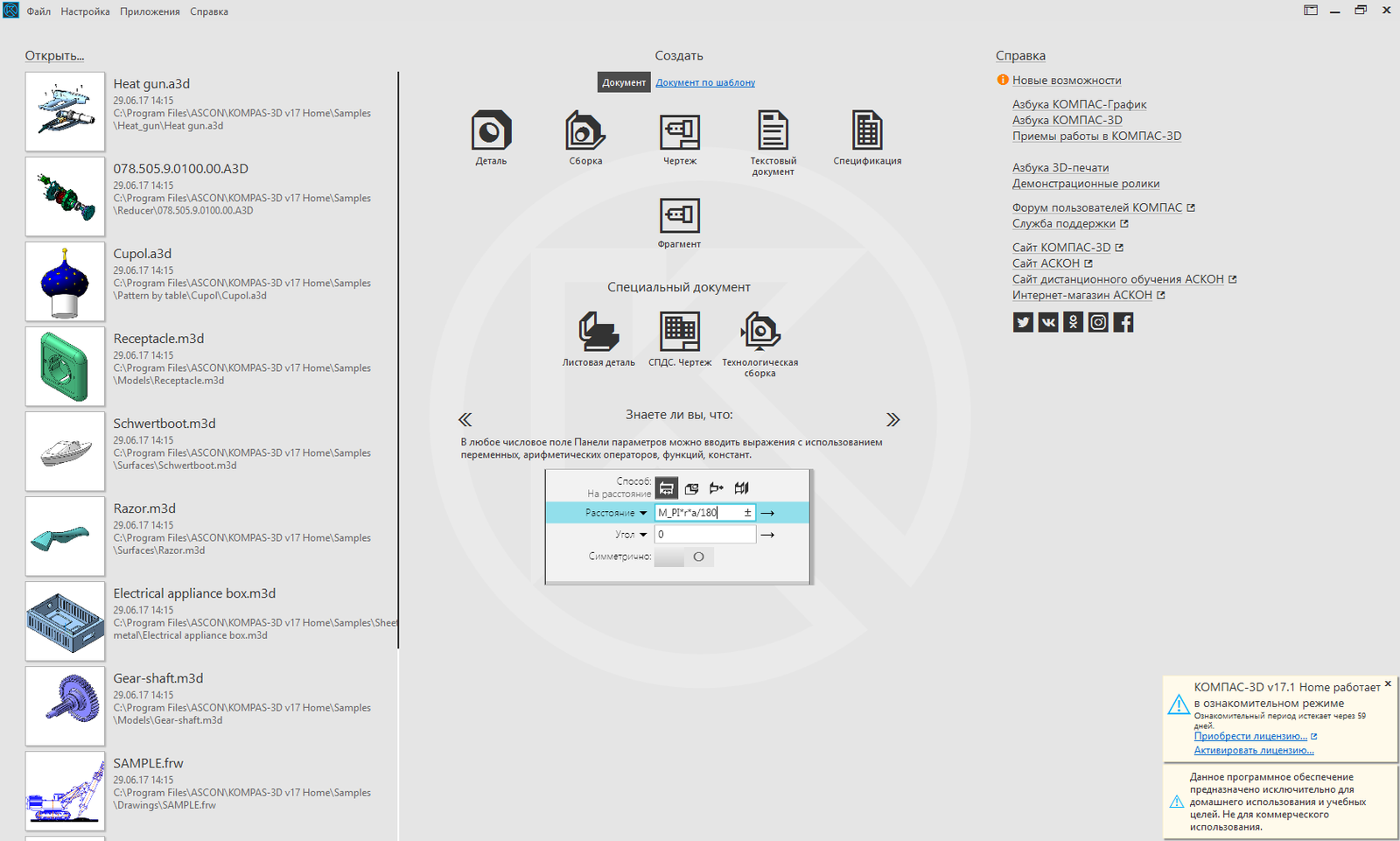1400x841 pixels.
Task: Open Форум пользователей КОМПАС link
Action: click(1097, 207)
